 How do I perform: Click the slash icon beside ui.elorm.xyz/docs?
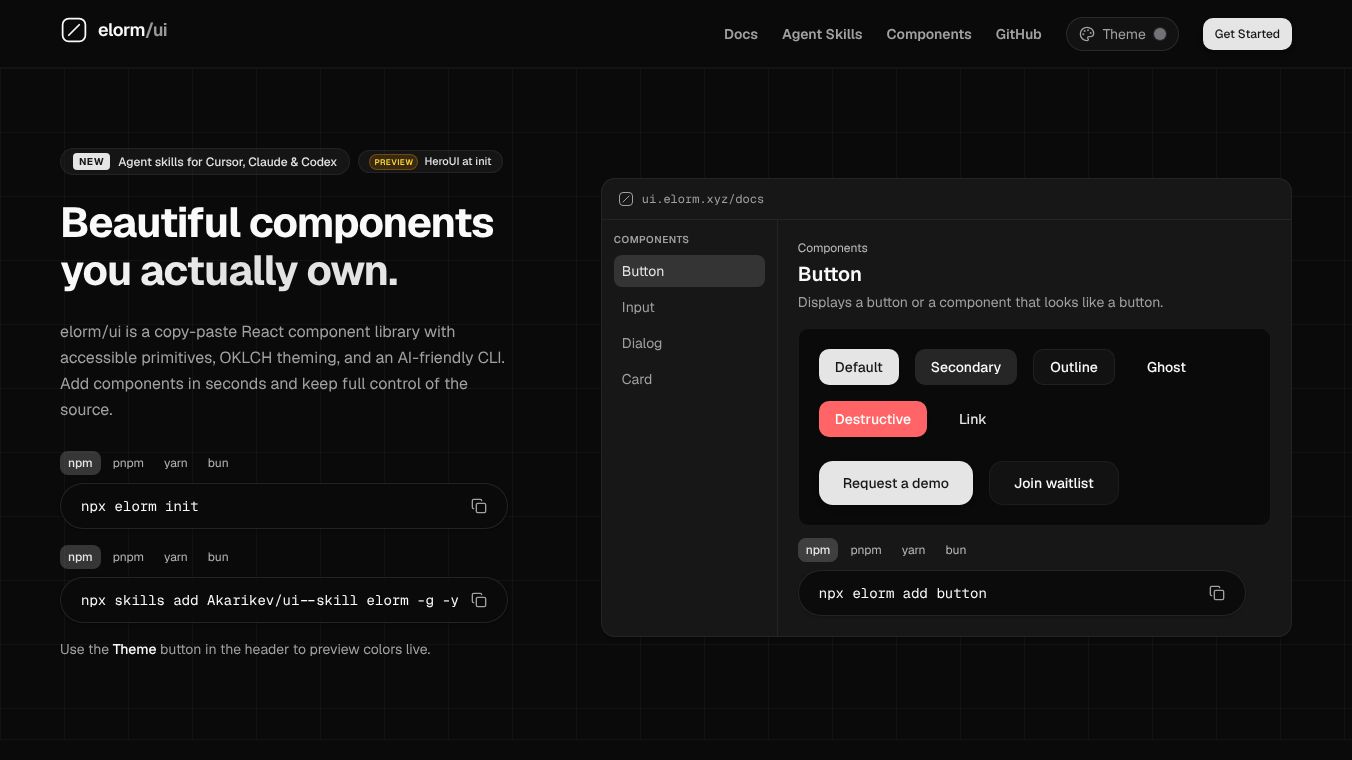(626, 199)
